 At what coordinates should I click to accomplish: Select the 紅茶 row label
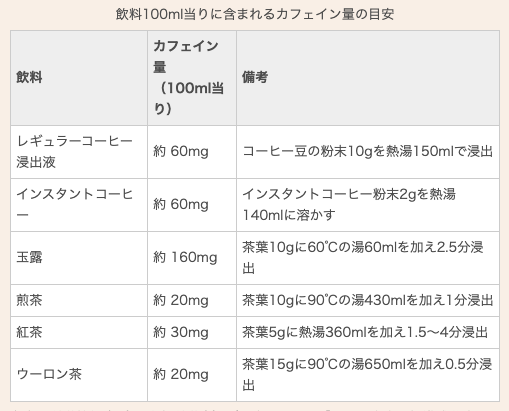pyautogui.click(x=29, y=332)
